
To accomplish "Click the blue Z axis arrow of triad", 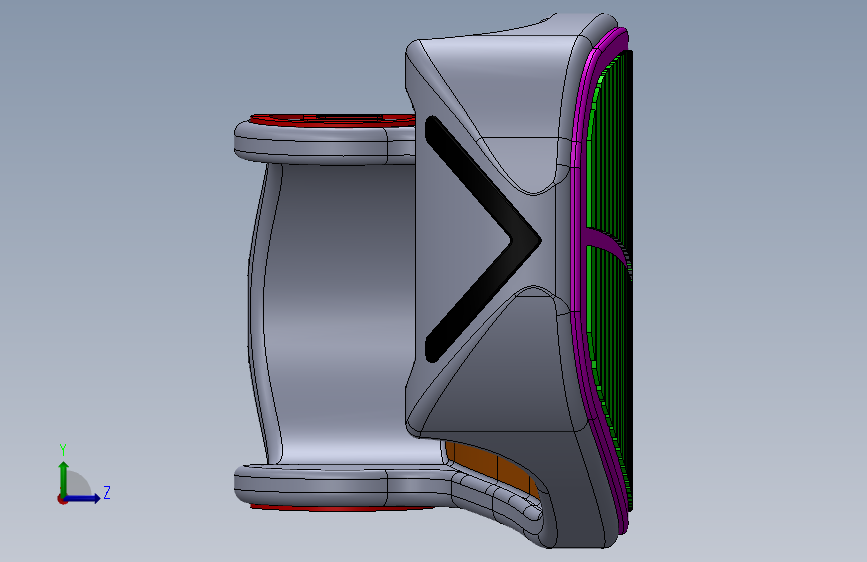I will [x=84, y=498].
